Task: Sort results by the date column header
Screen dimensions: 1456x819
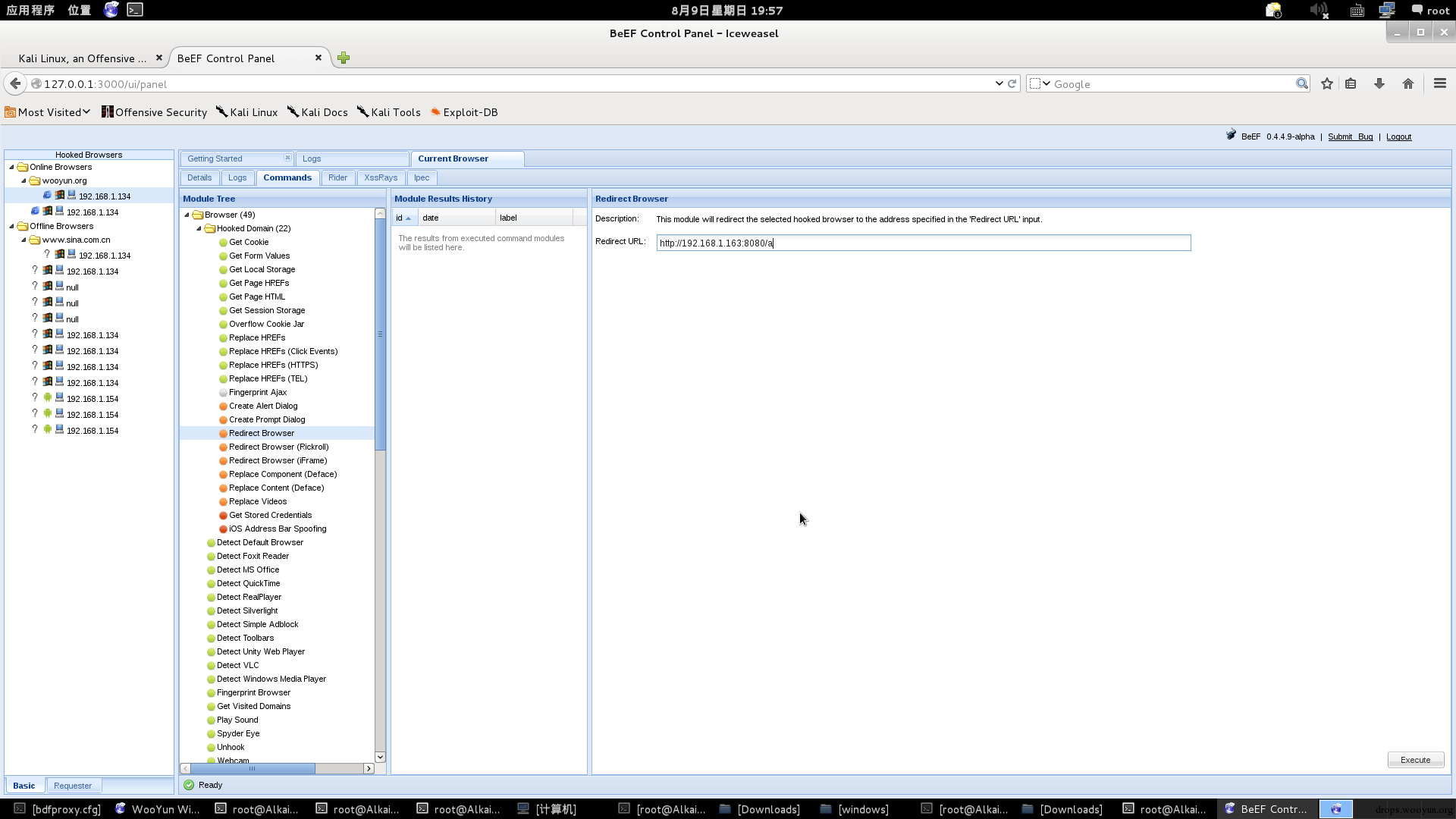Action: tap(457, 218)
